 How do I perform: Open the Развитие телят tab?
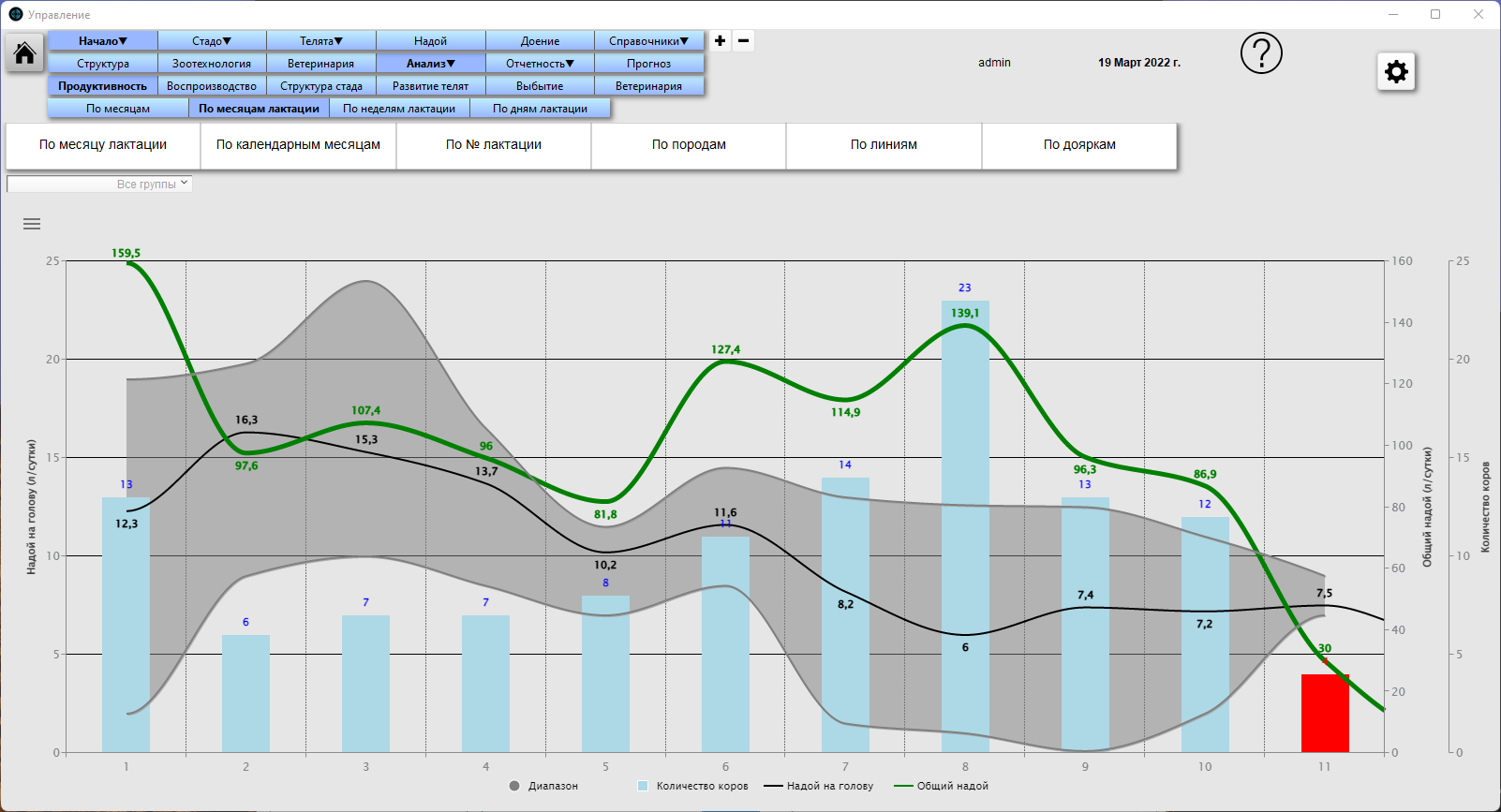[x=431, y=86]
